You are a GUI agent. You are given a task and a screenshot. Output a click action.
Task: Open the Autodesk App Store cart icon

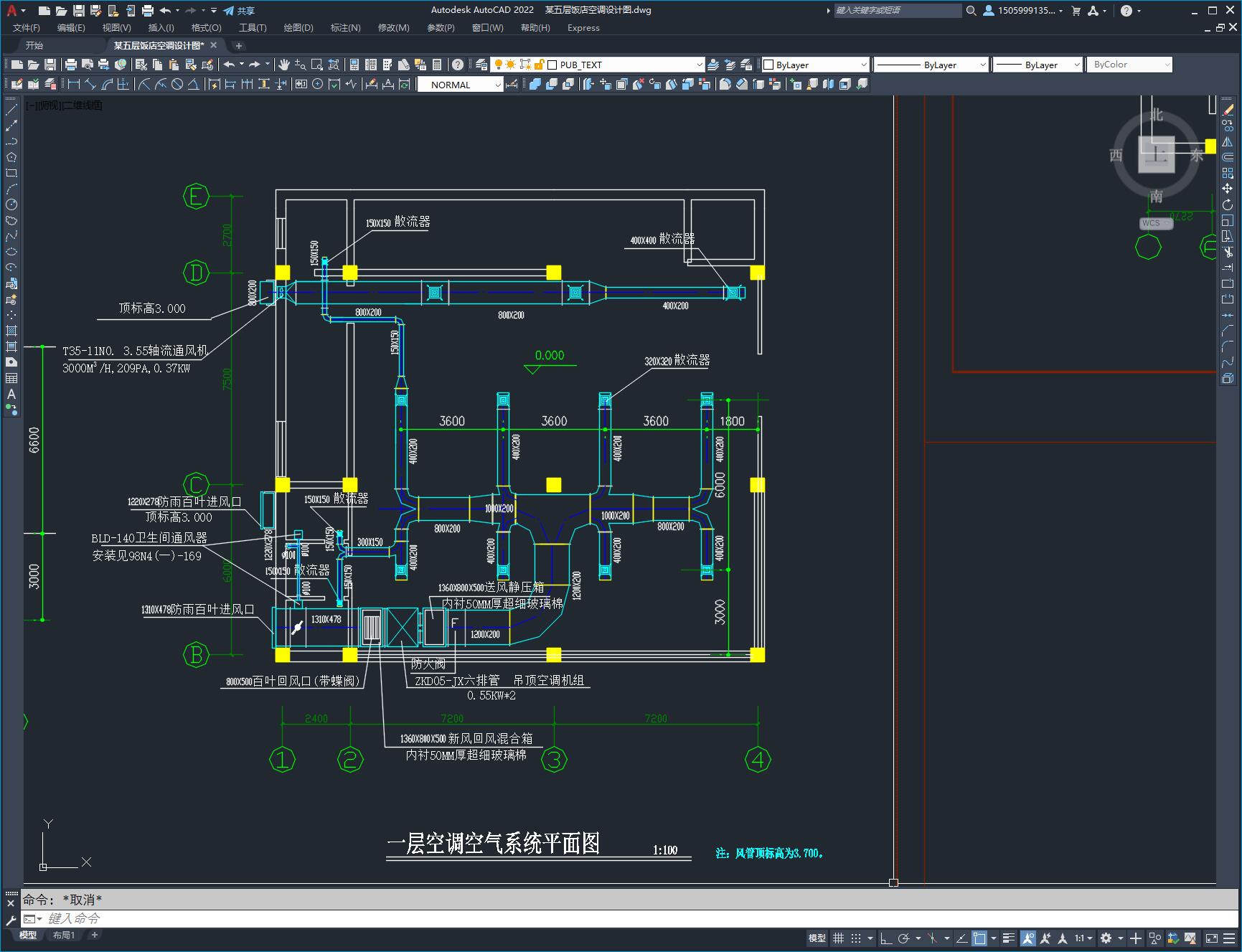[x=1076, y=11]
